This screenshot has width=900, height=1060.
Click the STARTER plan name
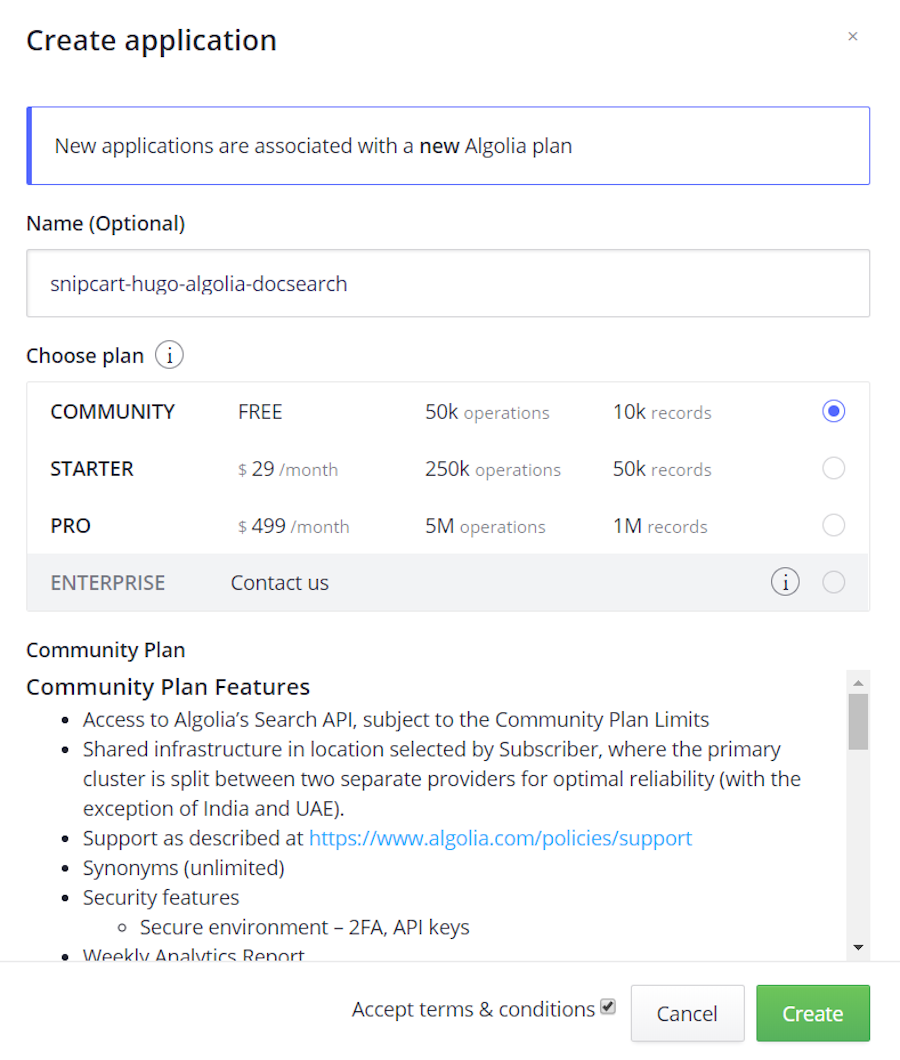(91, 468)
